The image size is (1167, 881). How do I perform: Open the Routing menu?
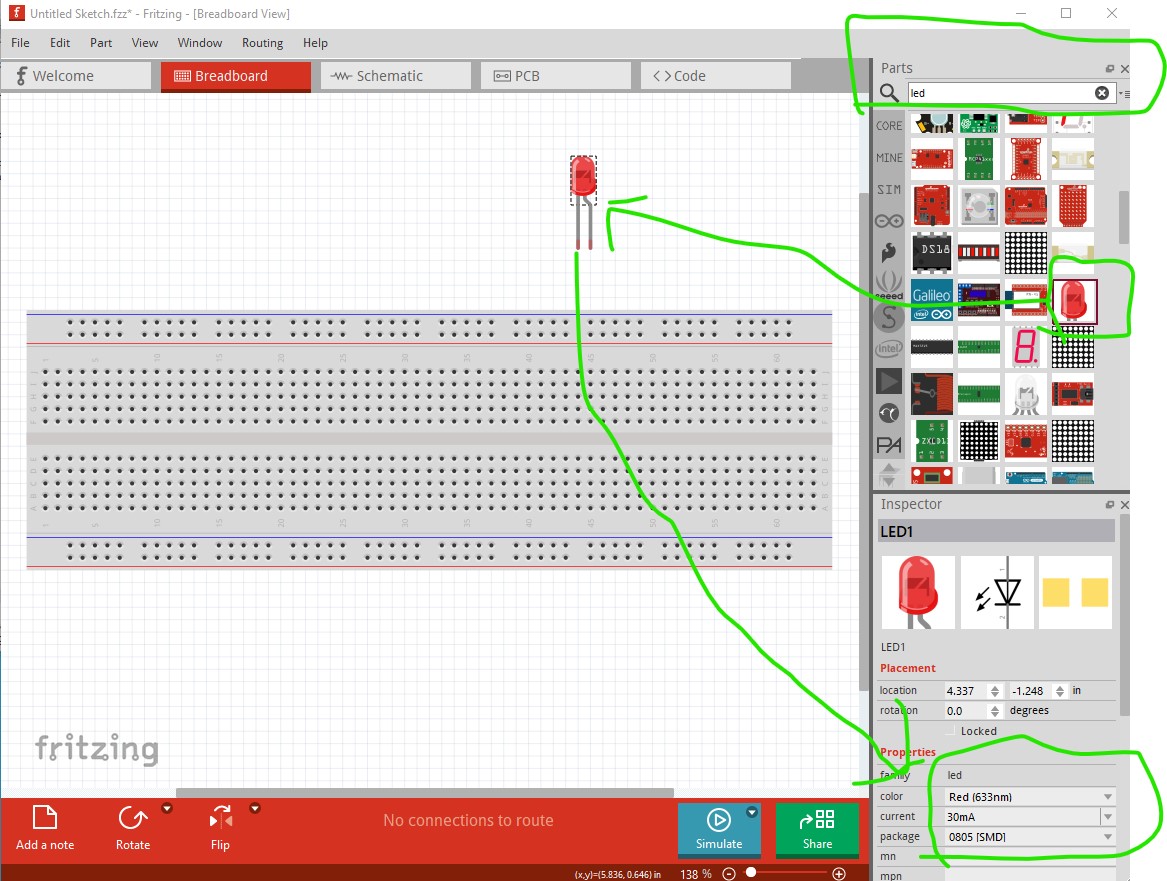(x=262, y=42)
